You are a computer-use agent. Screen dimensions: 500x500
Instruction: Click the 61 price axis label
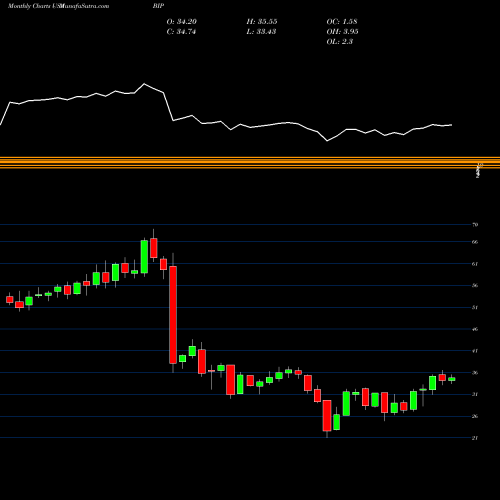[x=475, y=264]
